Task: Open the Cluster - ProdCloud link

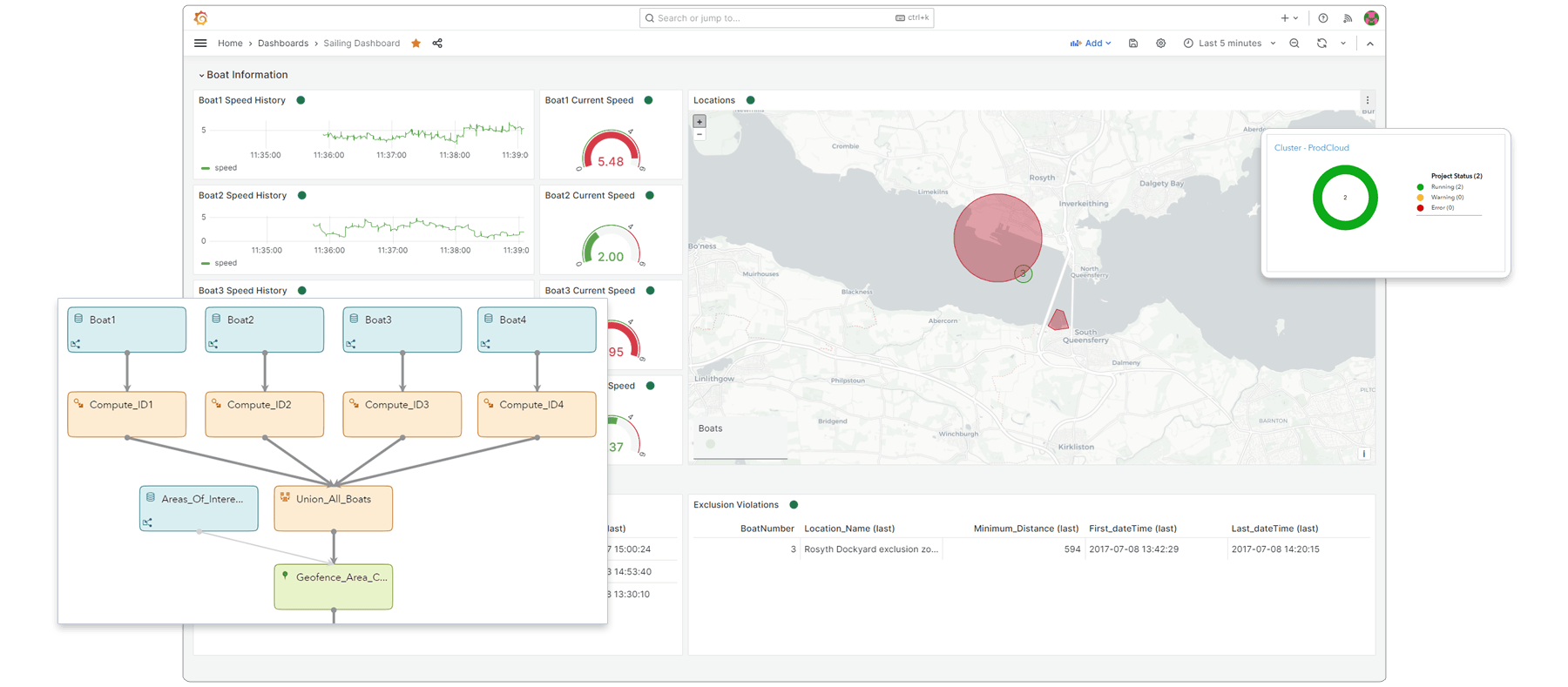Action: tap(1311, 148)
